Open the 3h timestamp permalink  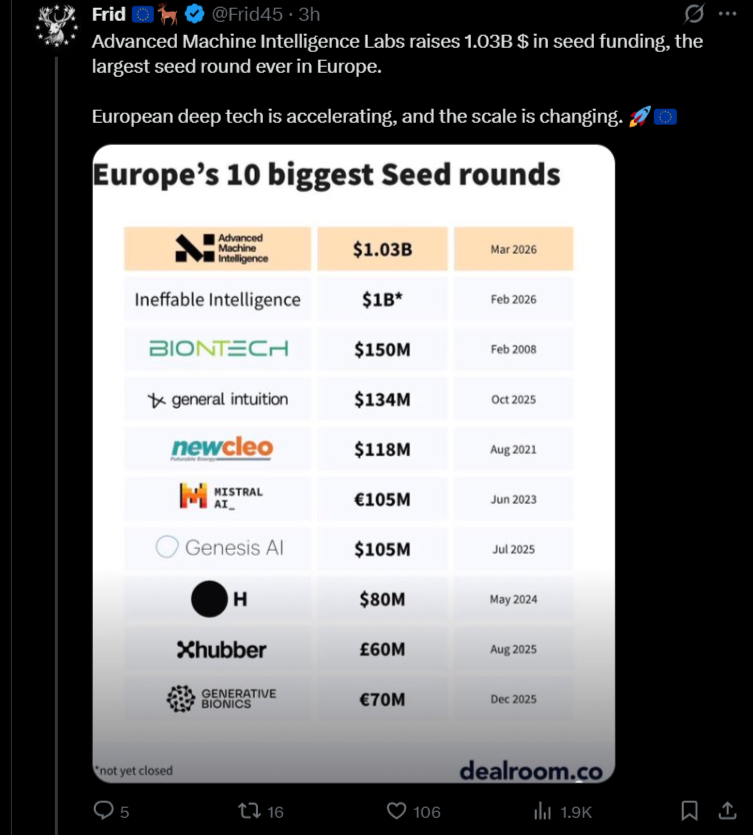point(309,14)
